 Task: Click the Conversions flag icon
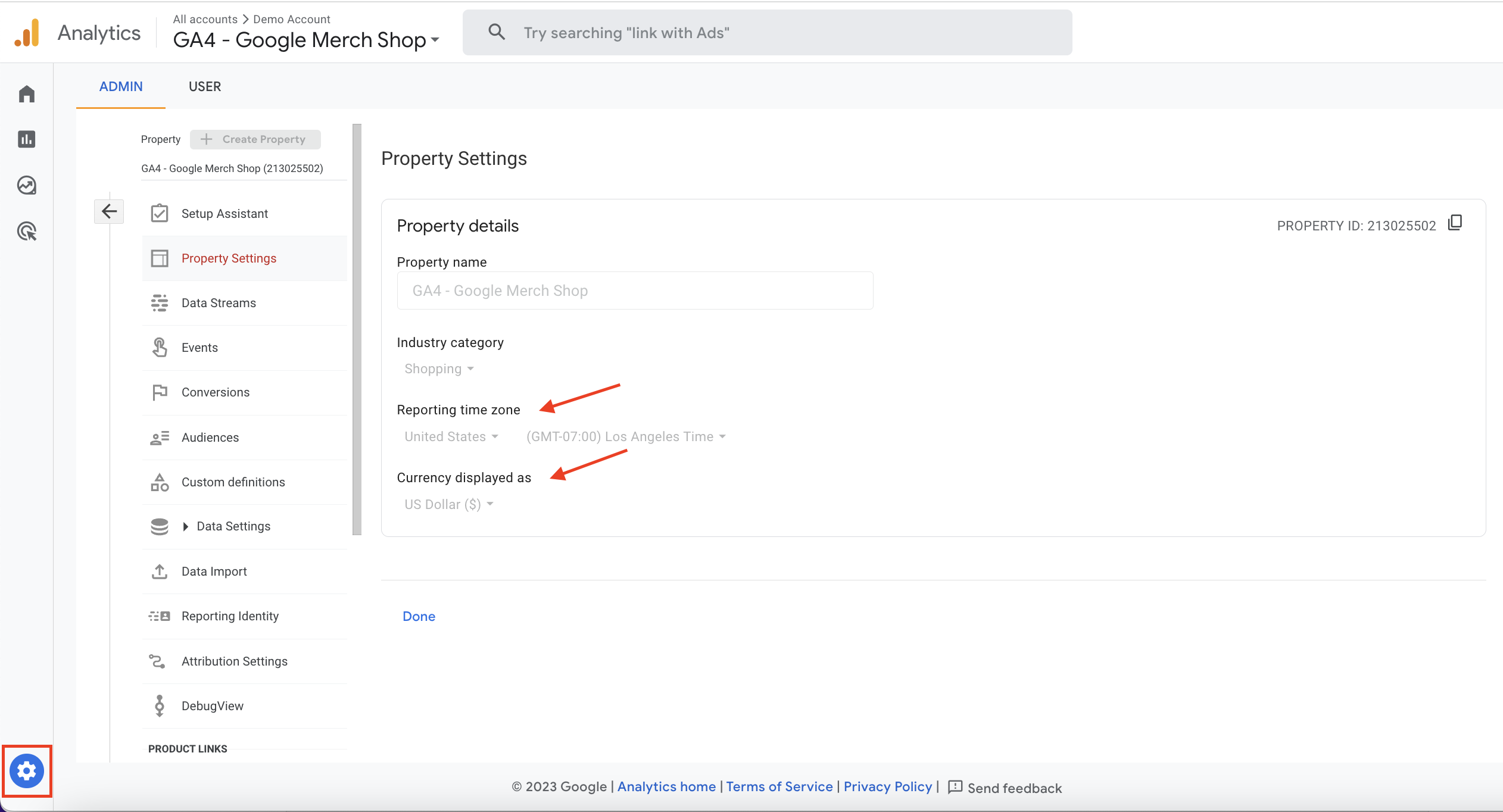click(x=160, y=392)
